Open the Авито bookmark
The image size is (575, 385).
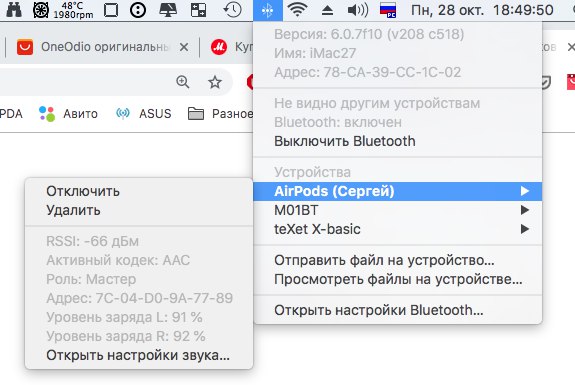[68, 114]
